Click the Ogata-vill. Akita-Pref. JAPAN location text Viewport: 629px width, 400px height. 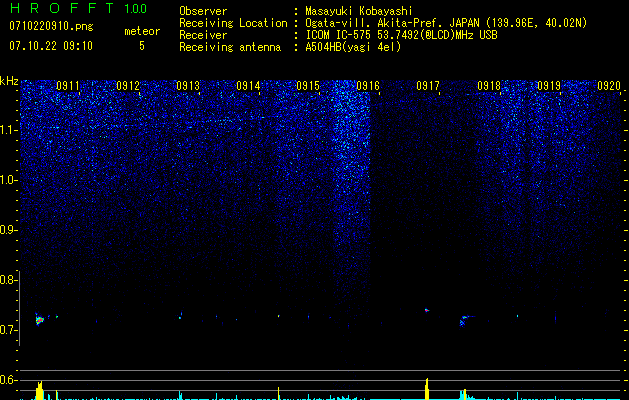(x=446, y=23)
